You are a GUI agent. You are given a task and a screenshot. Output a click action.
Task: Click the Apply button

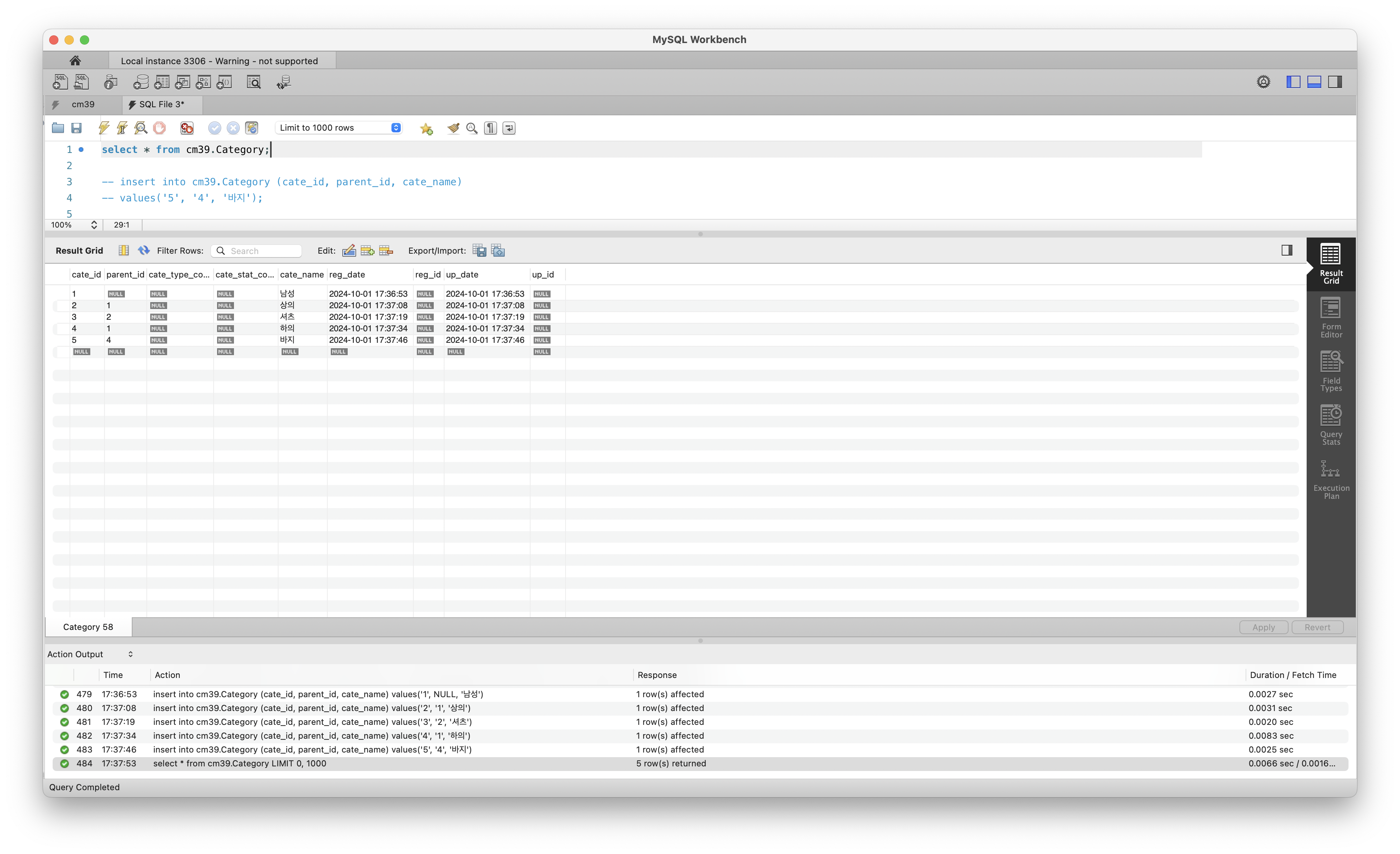(x=1264, y=627)
